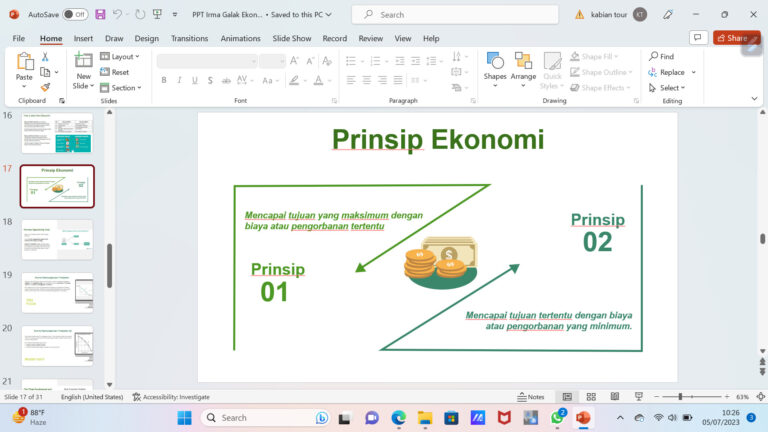Click the Shapes gallery icon
The height and width of the screenshot is (432, 768).
(495, 65)
